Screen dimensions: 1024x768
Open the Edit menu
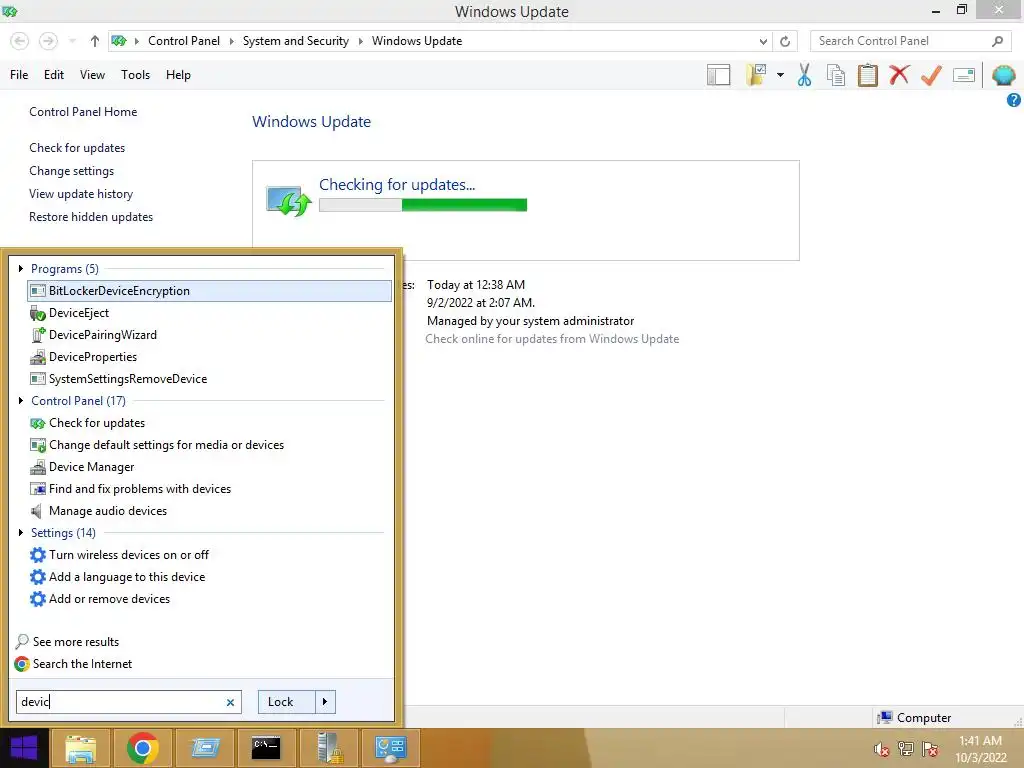[x=54, y=74]
